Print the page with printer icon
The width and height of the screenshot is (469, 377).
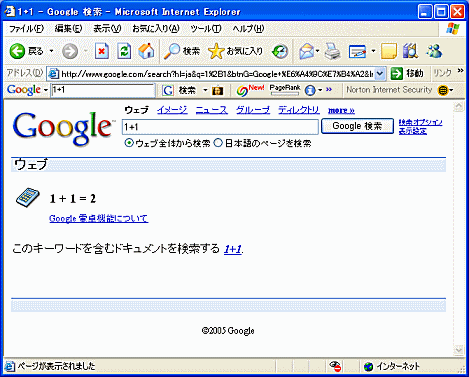click(332, 51)
